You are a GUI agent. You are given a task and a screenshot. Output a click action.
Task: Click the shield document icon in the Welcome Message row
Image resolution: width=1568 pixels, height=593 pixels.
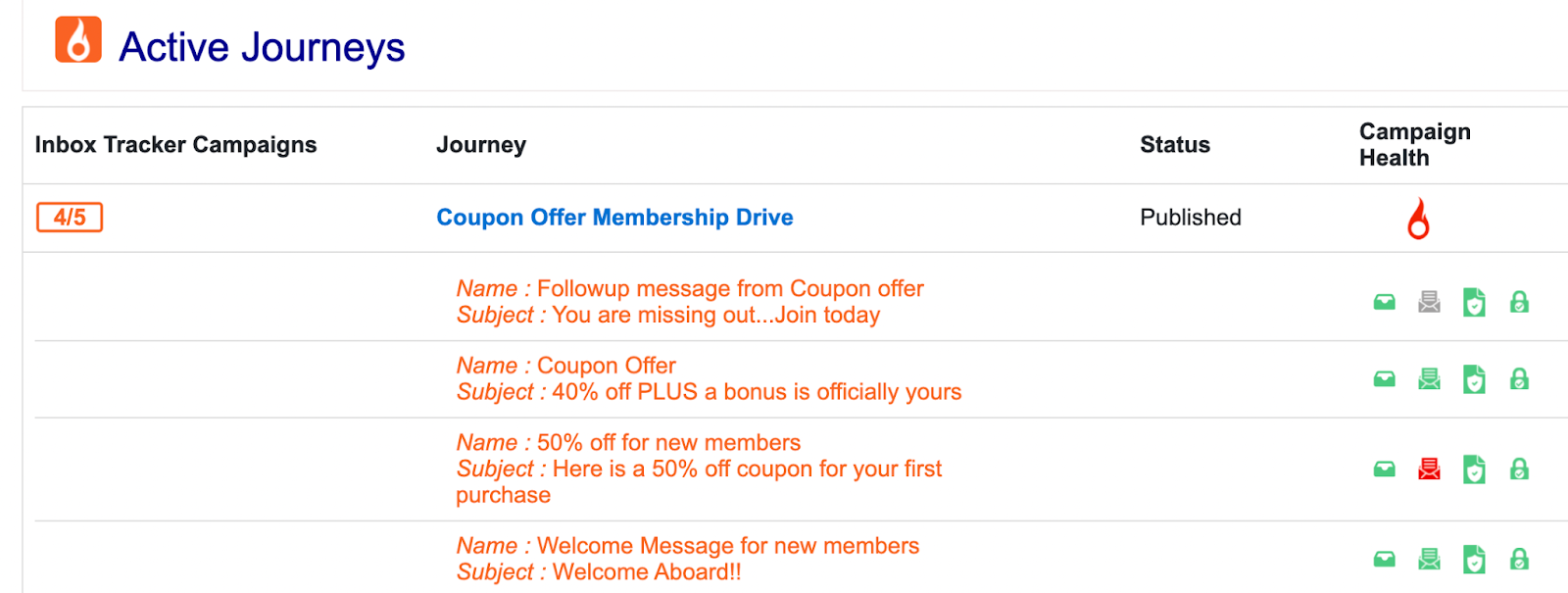(x=1474, y=560)
